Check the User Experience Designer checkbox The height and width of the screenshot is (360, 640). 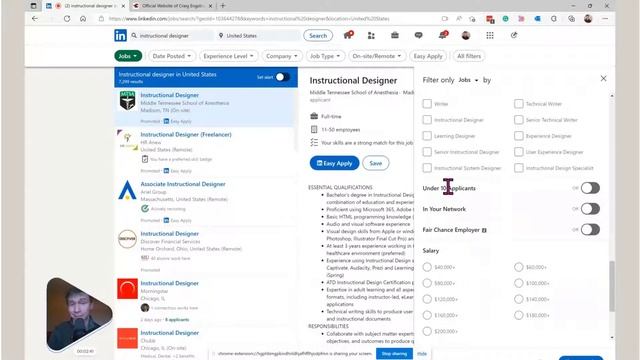pos(518,152)
